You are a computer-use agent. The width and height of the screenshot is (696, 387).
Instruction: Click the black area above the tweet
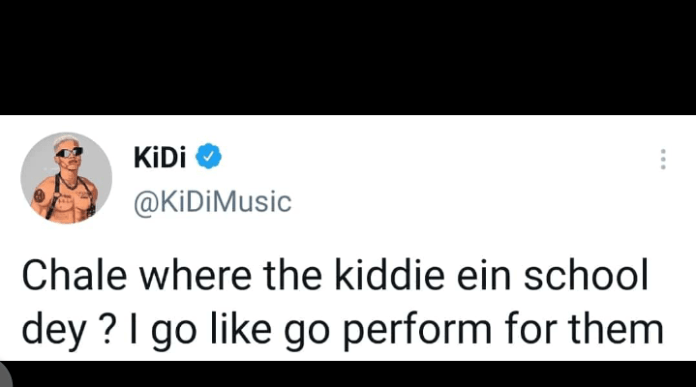(x=348, y=57)
